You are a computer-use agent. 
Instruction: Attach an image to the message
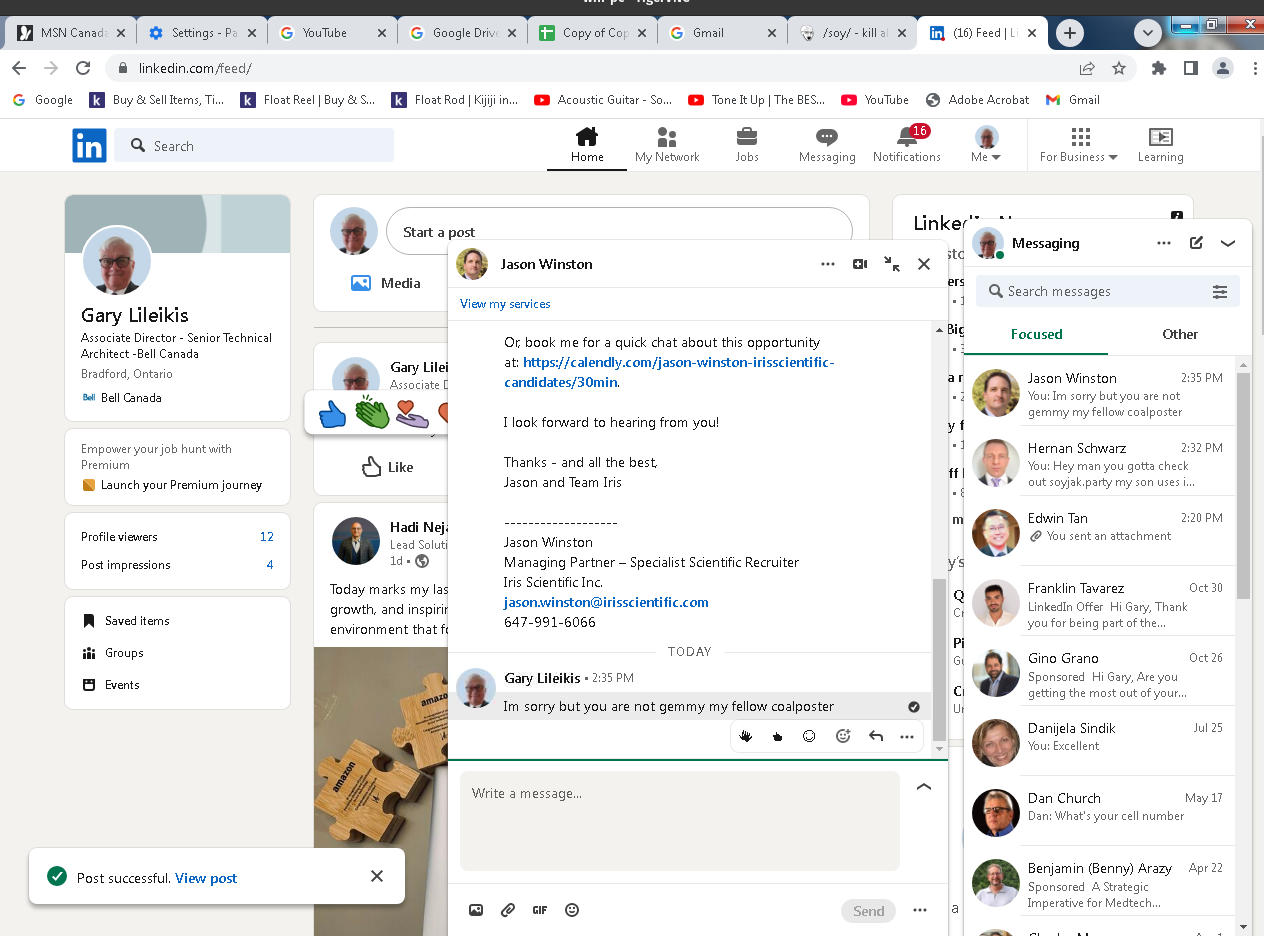(x=476, y=910)
